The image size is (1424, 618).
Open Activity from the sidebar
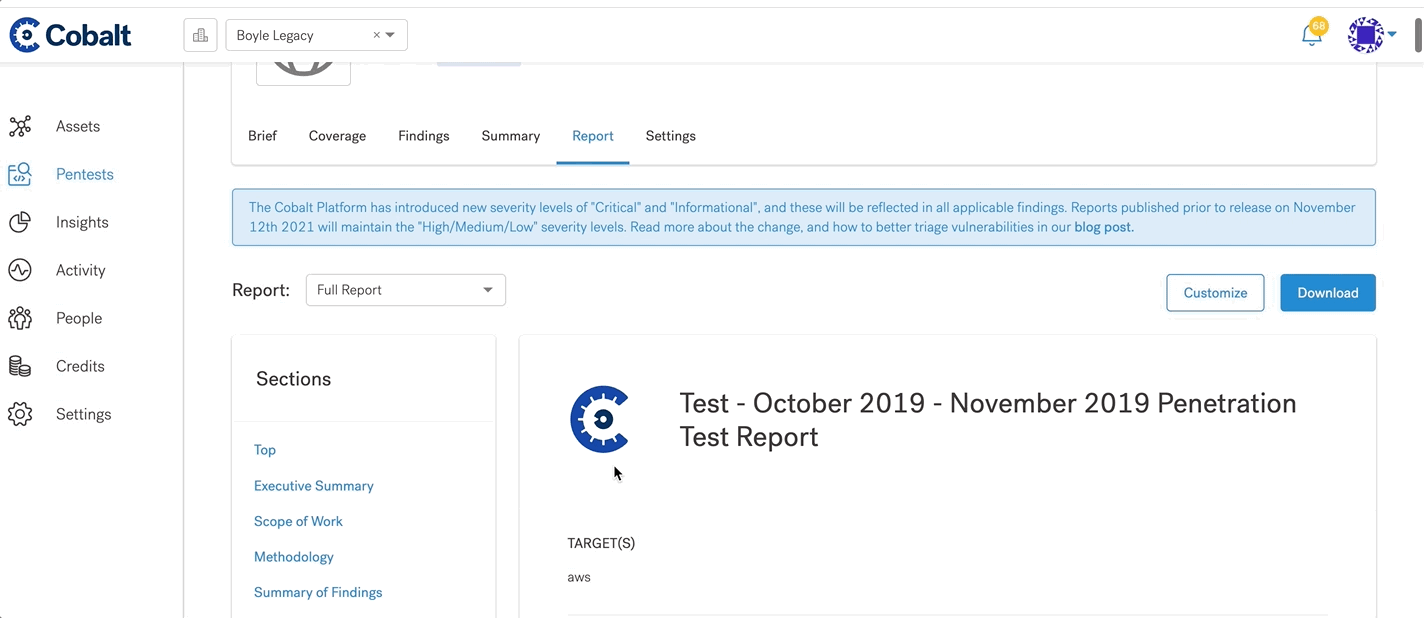pyautogui.click(x=81, y=270)
